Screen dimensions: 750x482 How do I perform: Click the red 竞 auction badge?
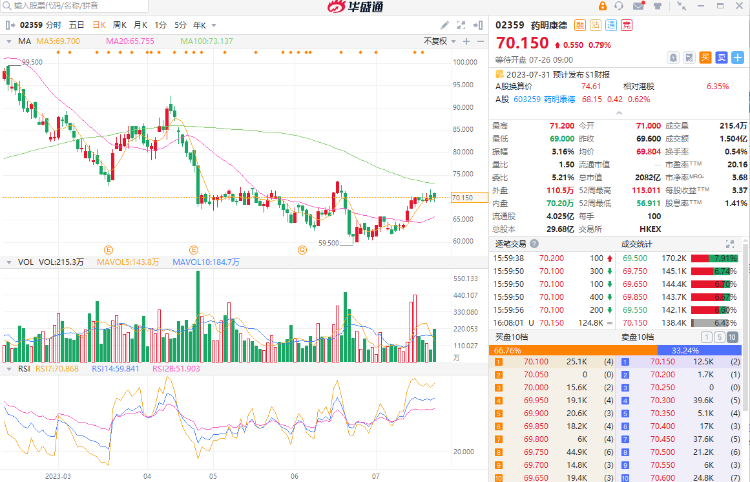(x=627, y=25)
